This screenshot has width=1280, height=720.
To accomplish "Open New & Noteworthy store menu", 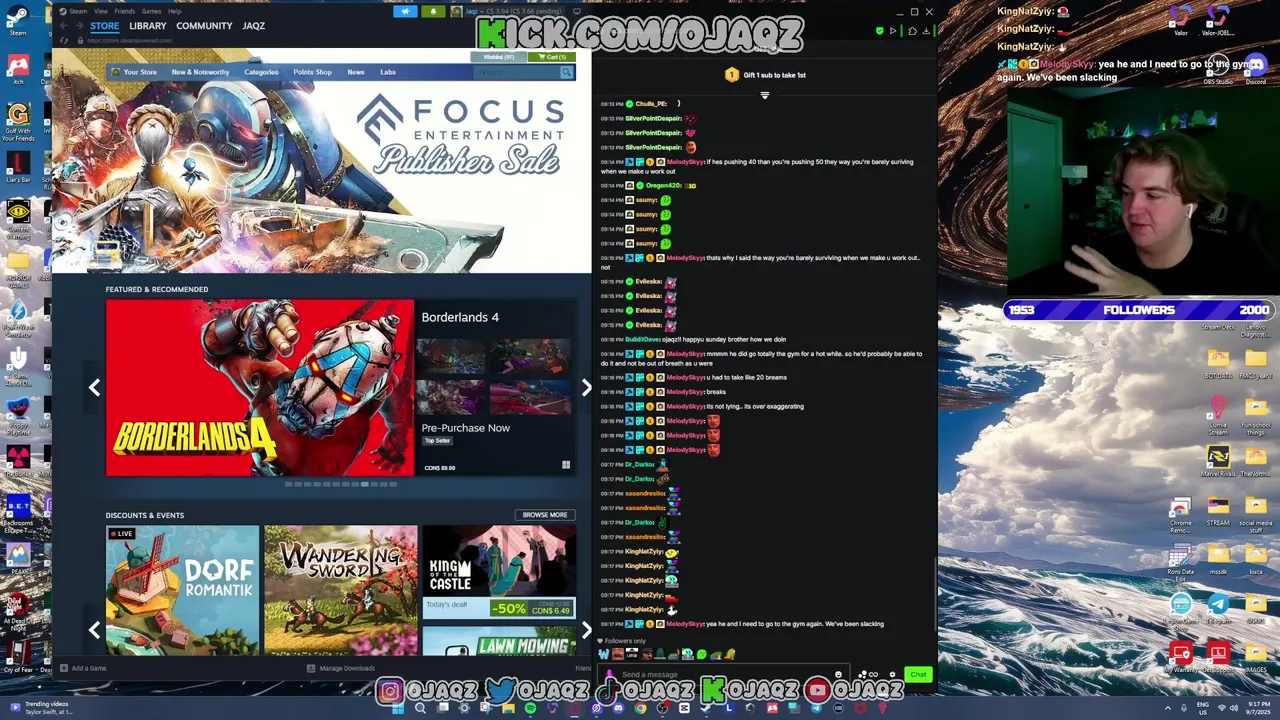I will [x=200, y=72].
